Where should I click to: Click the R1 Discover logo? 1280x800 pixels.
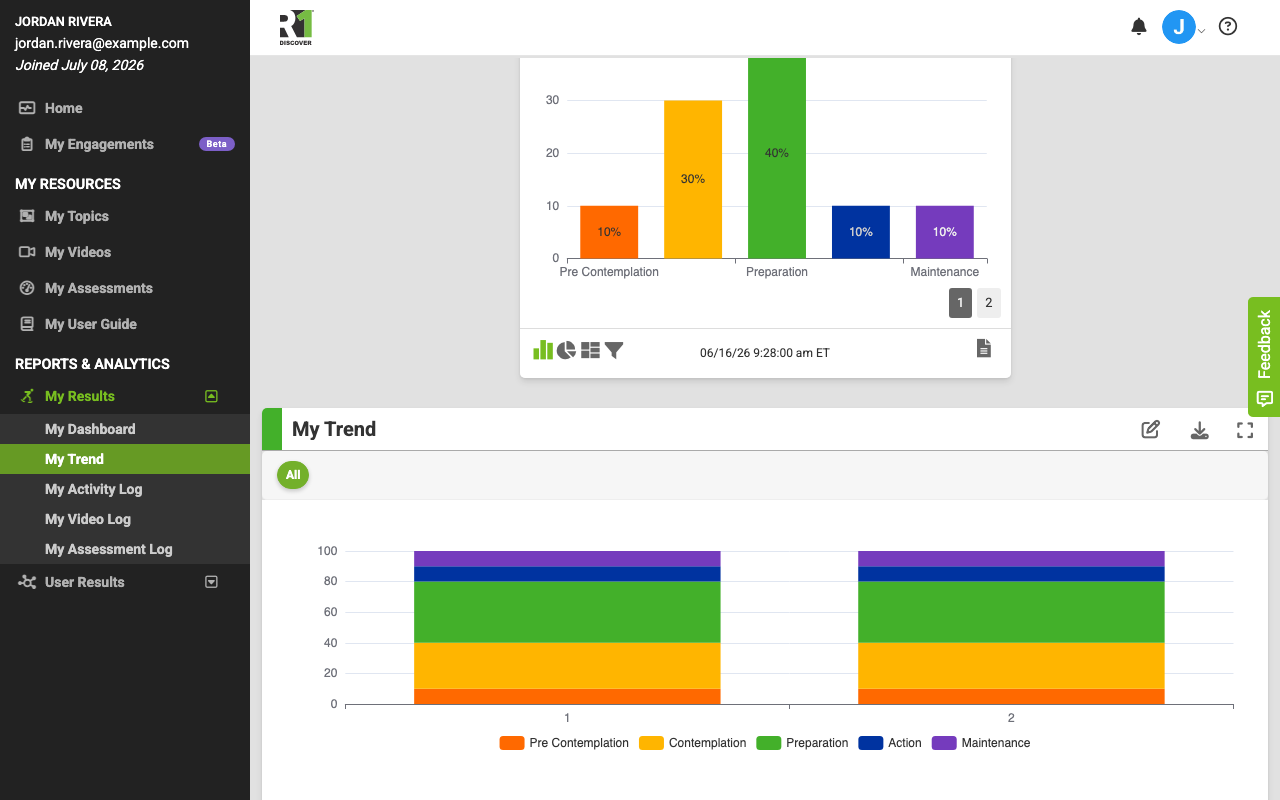coord(296,27)
